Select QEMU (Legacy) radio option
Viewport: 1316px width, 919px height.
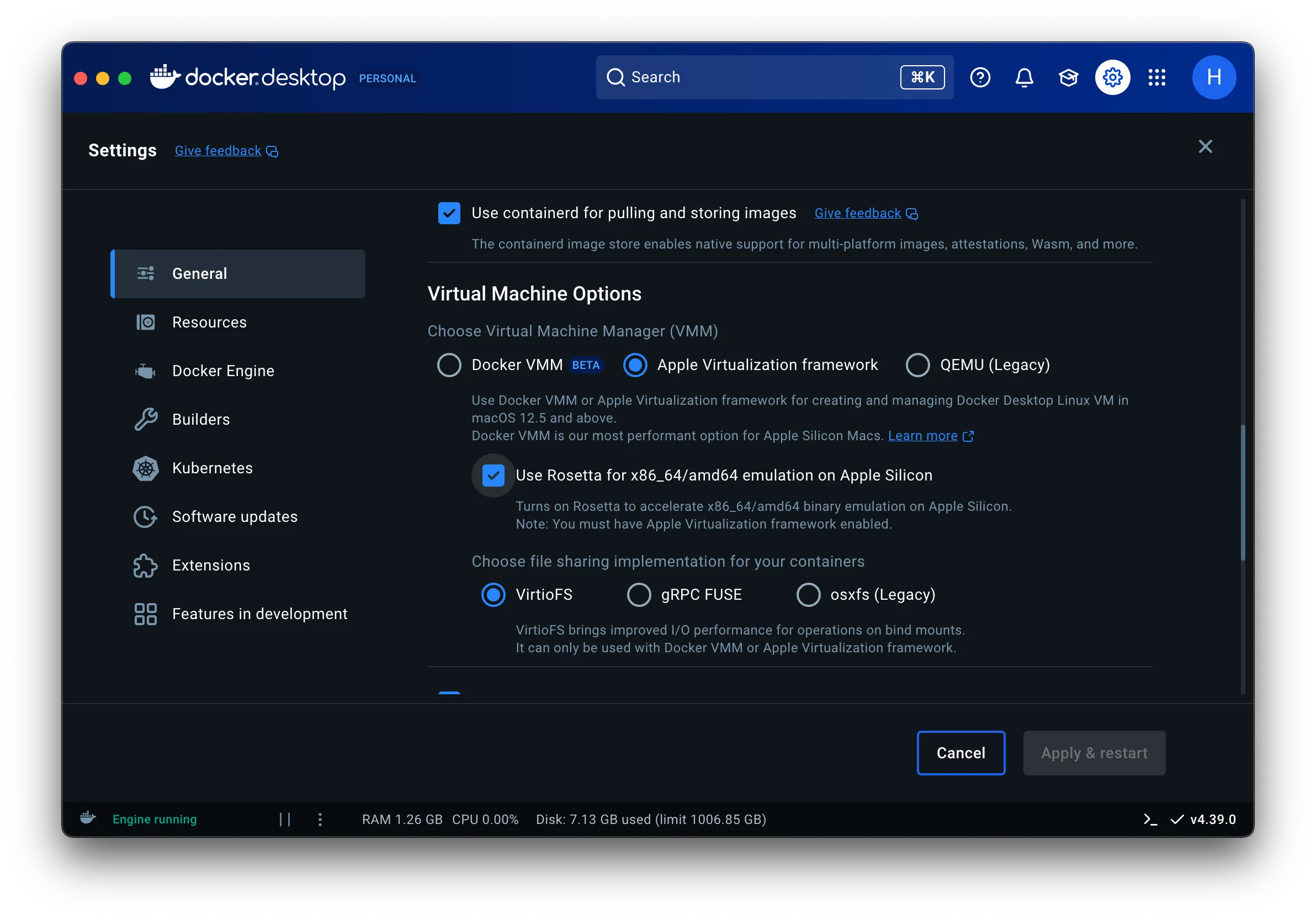(x=917, y=365)
